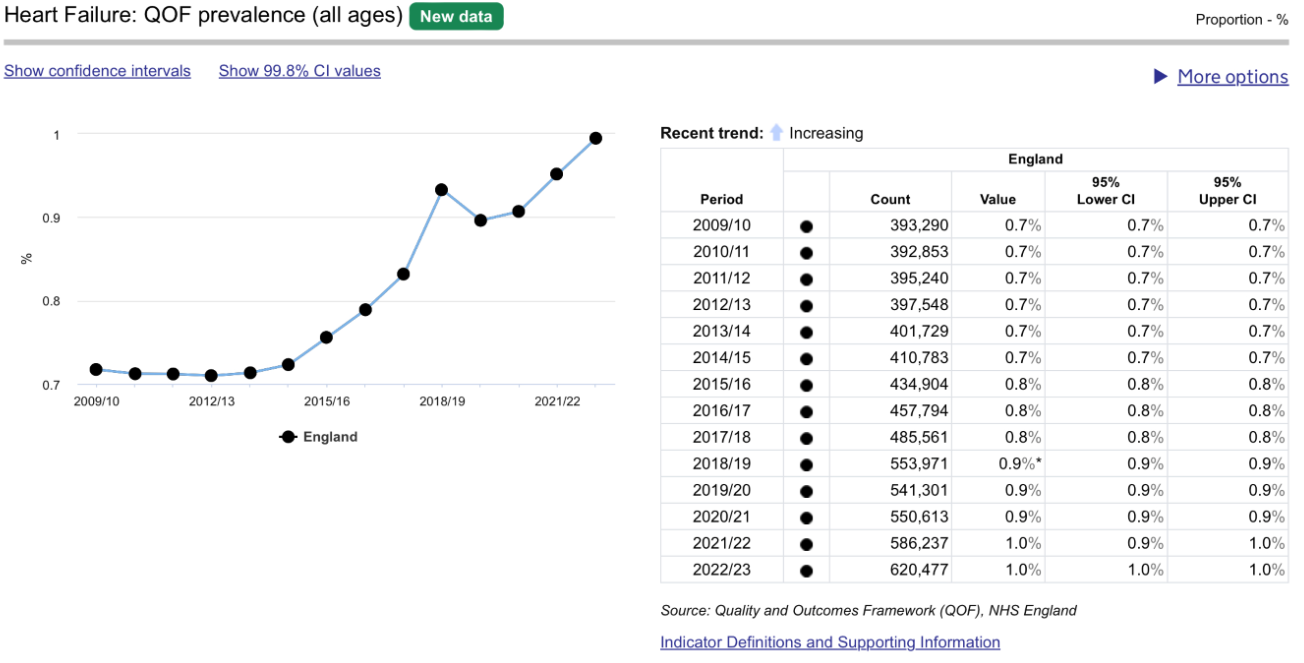Click the blue Increasing trend arrow
The image size is (1304, 663).
[775, 132]
